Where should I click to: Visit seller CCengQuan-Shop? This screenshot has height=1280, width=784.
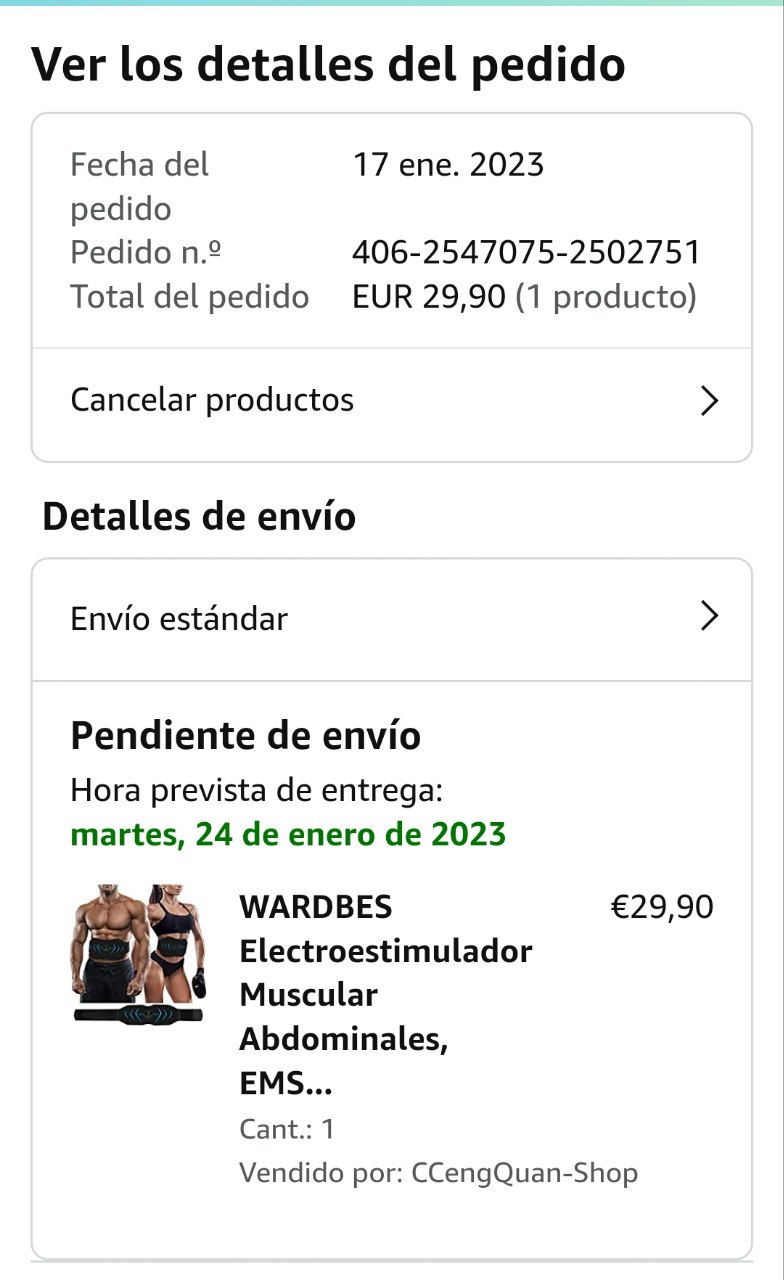524,1173
